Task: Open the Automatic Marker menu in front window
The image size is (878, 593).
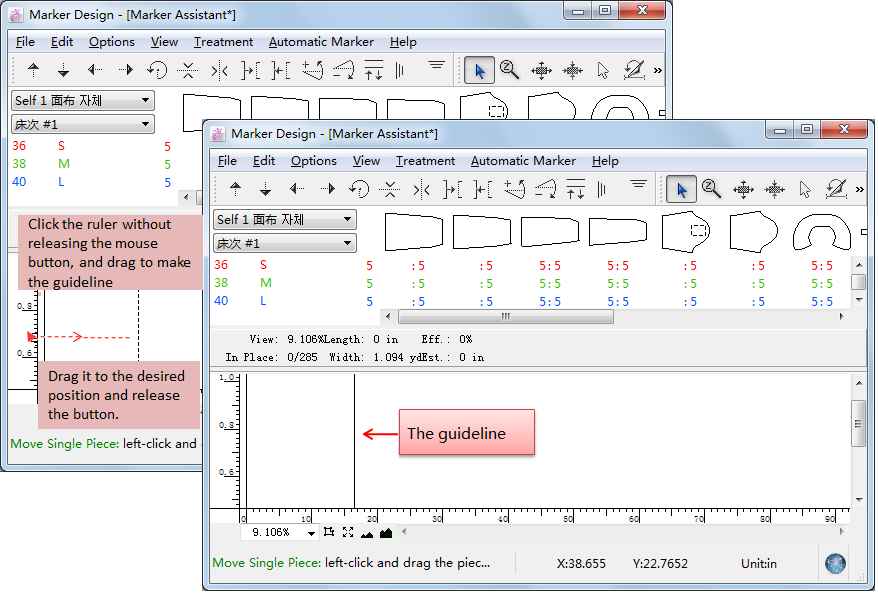Action: [523, 161]
